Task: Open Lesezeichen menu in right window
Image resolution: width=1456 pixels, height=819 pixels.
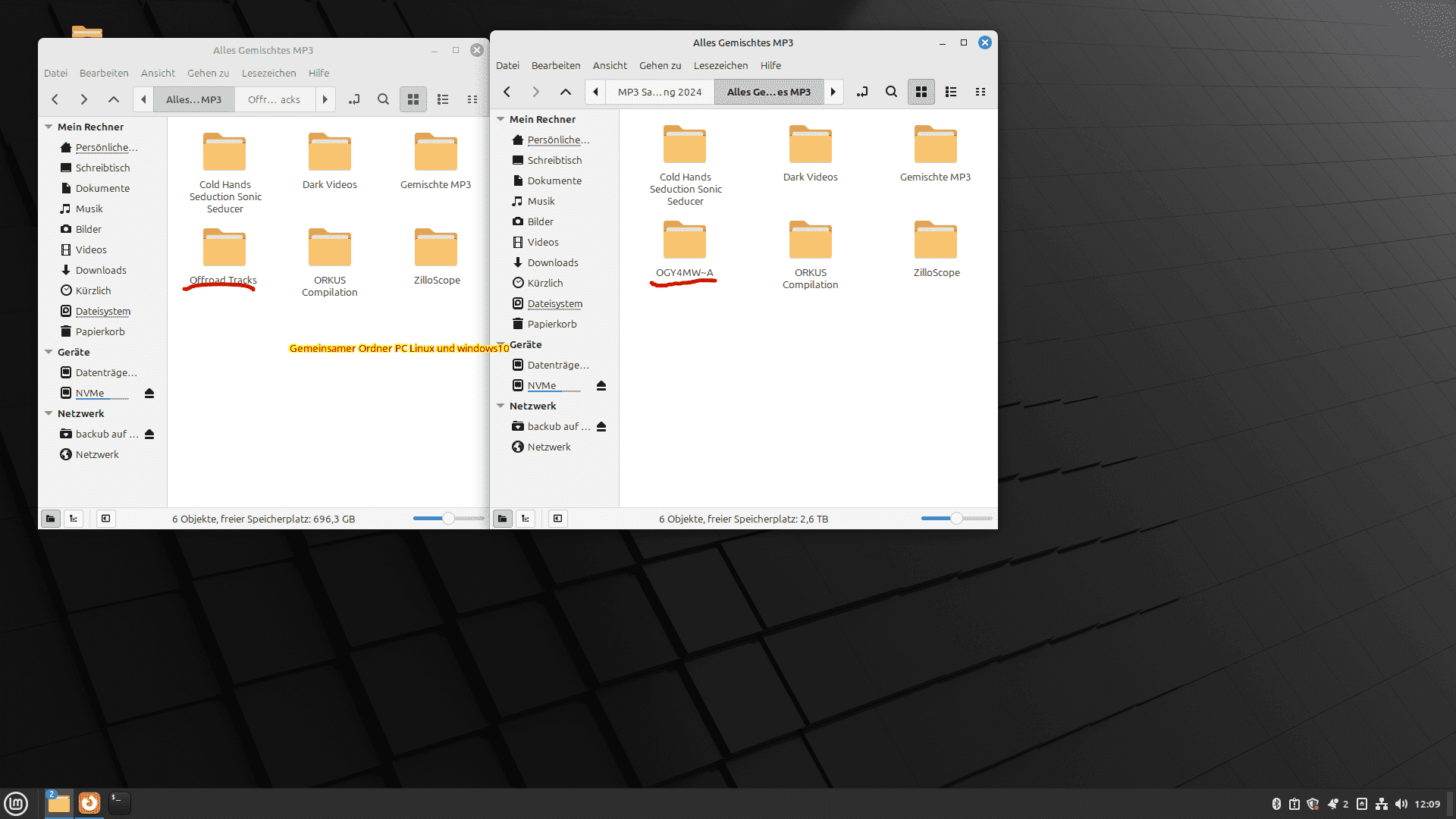Action: tap(720, 65)
